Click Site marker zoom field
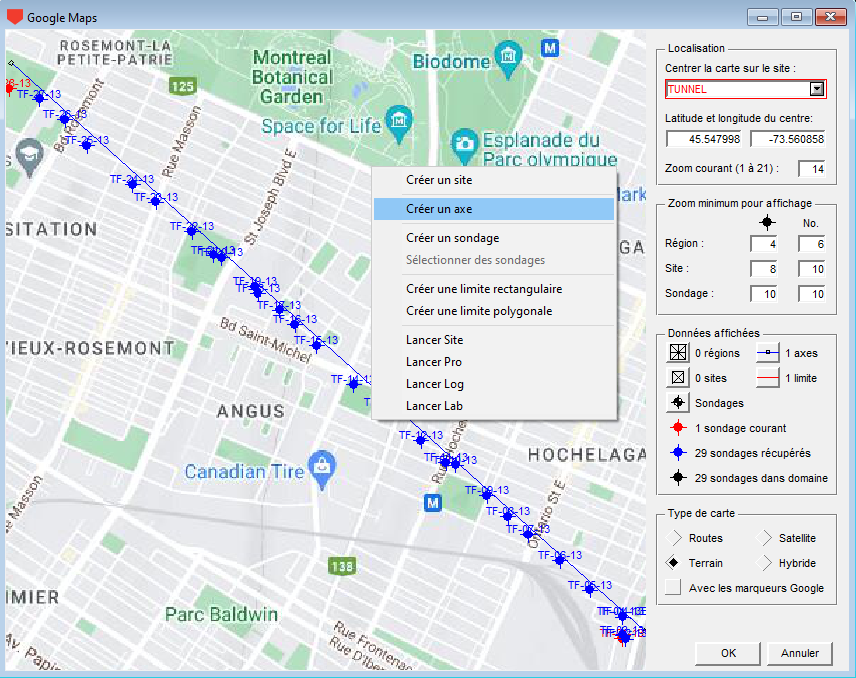Viewport: 856px width, 678px height. (x=764, y=269)
